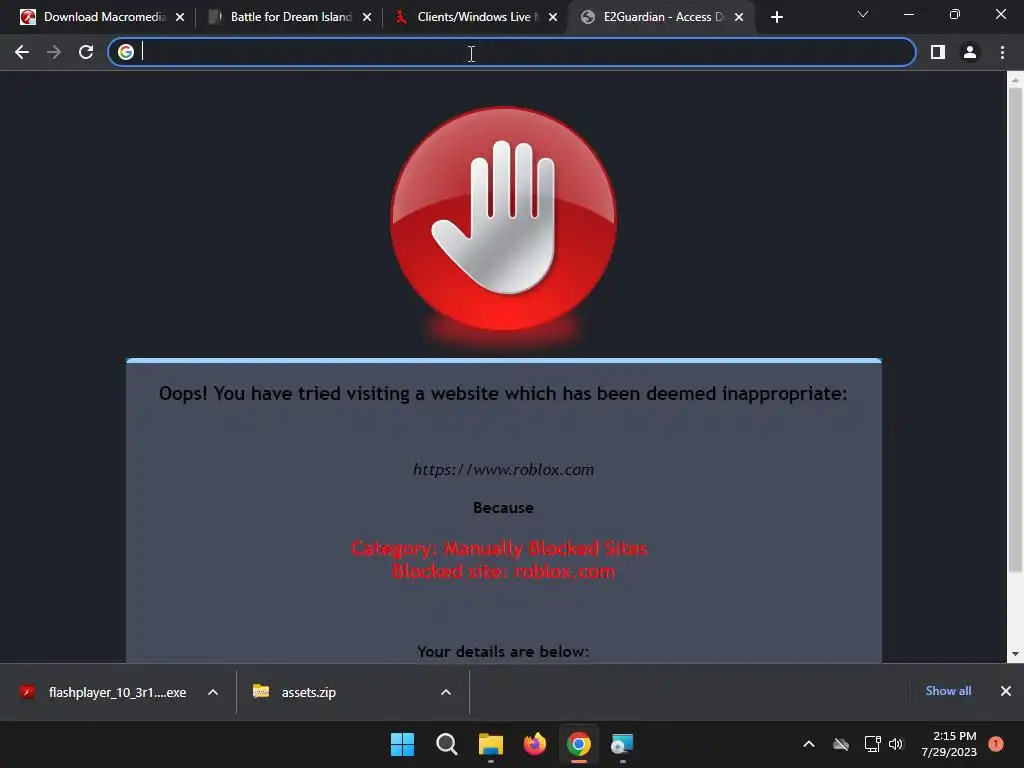Open the clock showing 2:15 PM
Viewport: 1024px width, 768px height.
click(x=949, y=744)
